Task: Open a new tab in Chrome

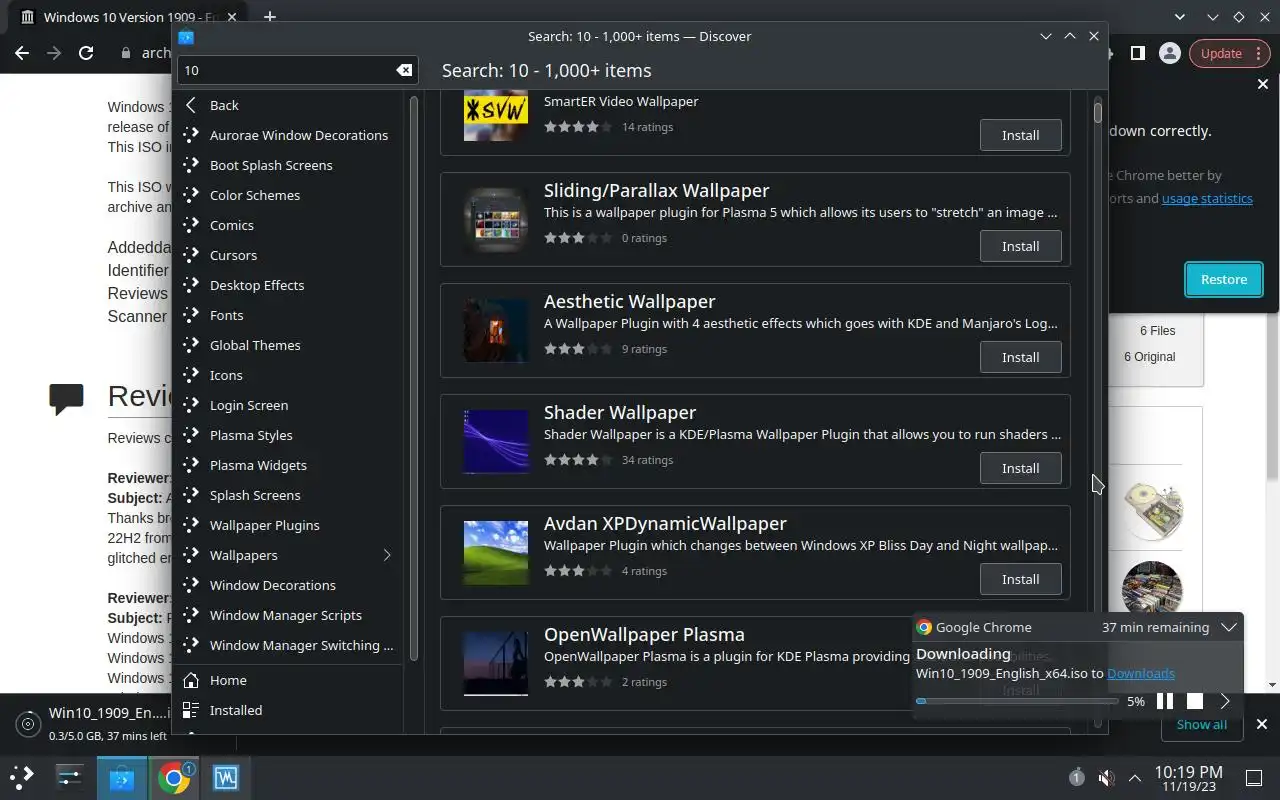Action: coord(269,17)
